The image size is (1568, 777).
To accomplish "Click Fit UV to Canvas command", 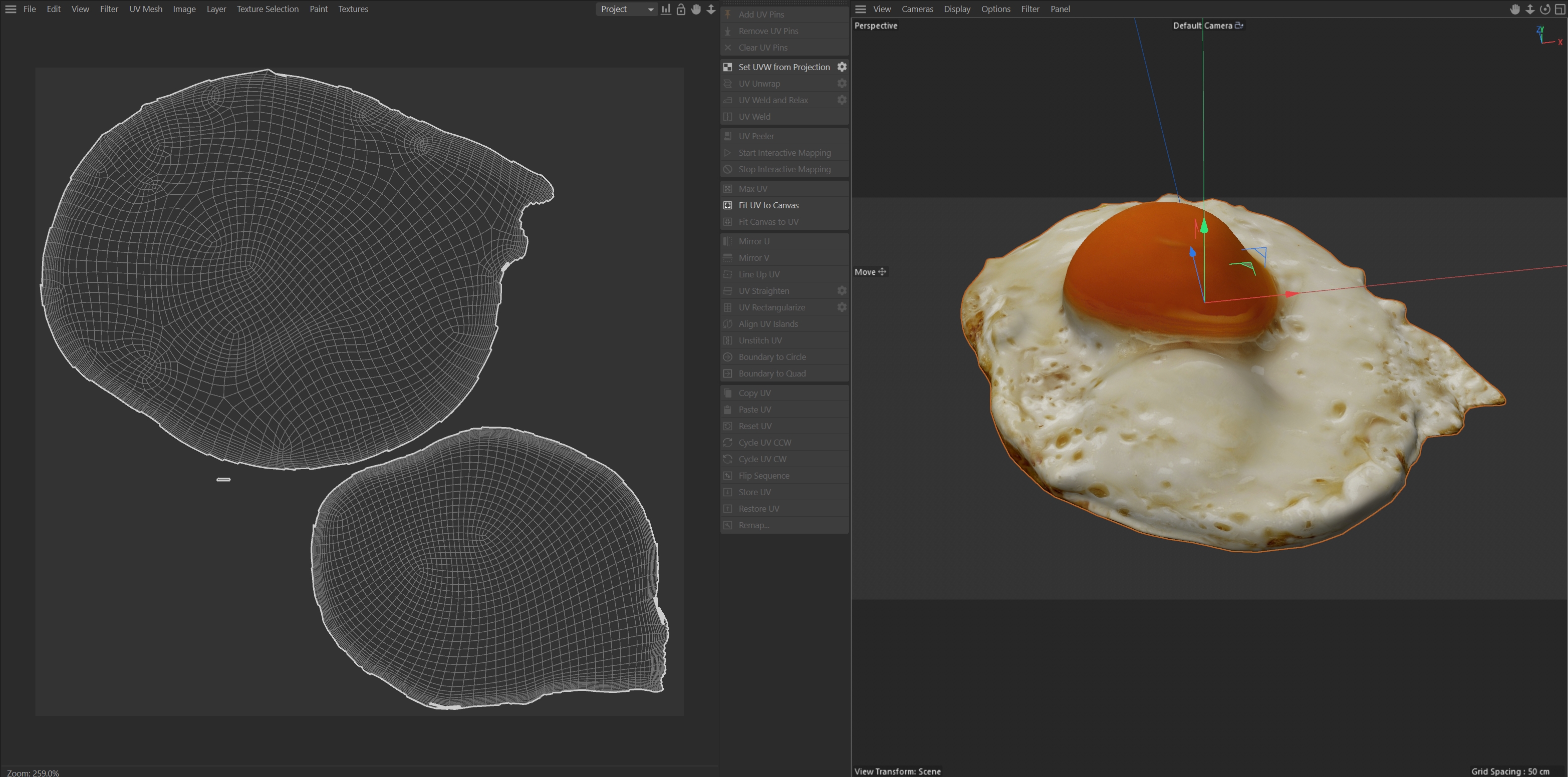I will [768, 206].
